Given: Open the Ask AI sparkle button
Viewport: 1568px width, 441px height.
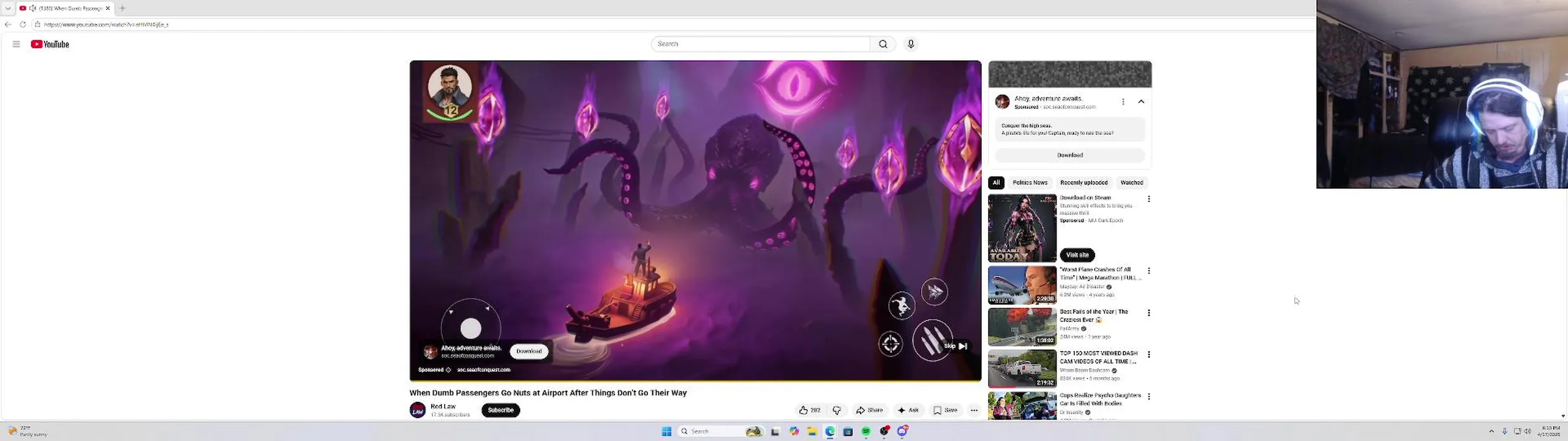Looking at the screenshot, I should pyautogui.click(x=908, y=410).
